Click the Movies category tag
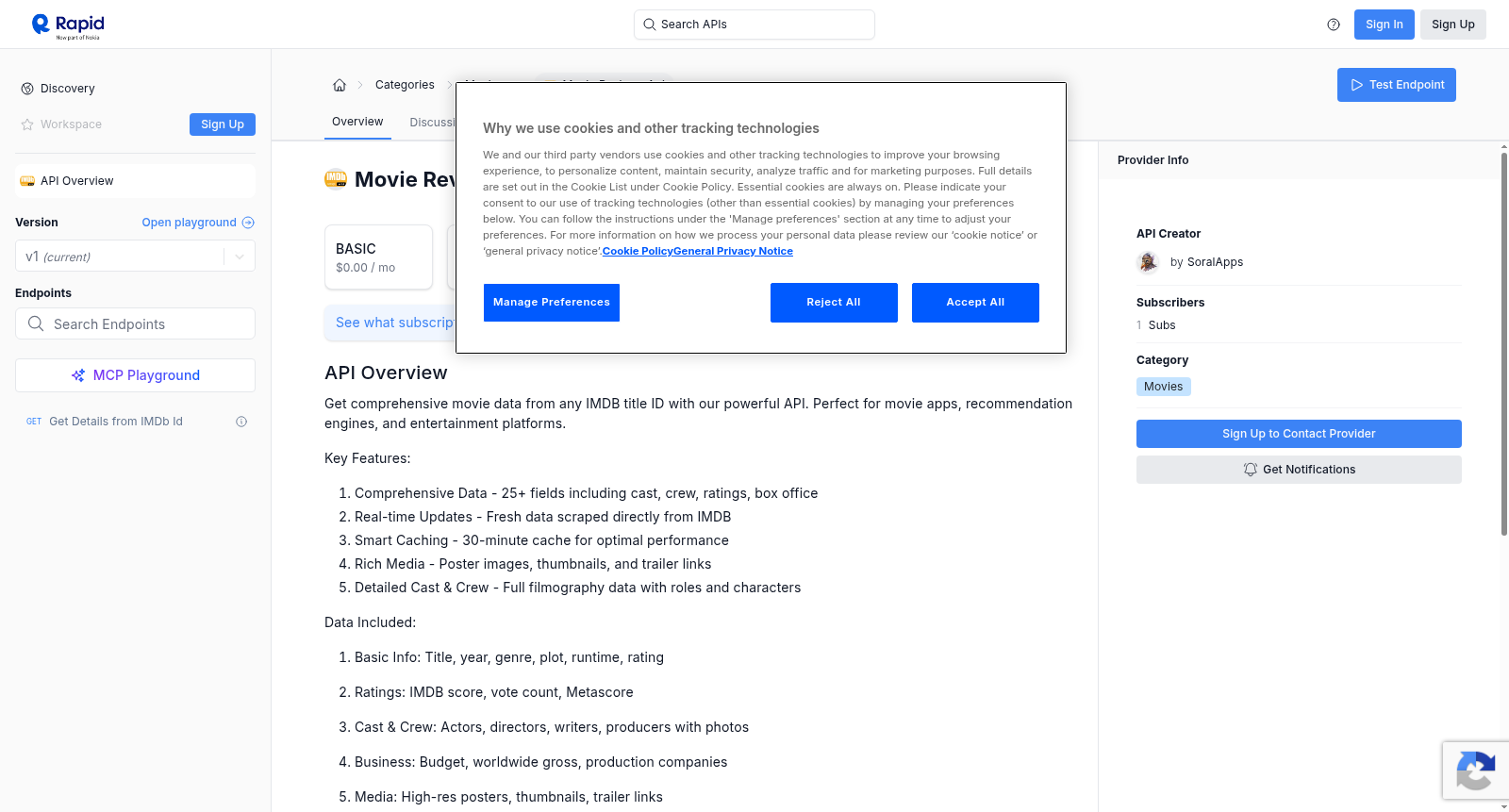This screenshot has width=1509, height=812. point(1163,387)
